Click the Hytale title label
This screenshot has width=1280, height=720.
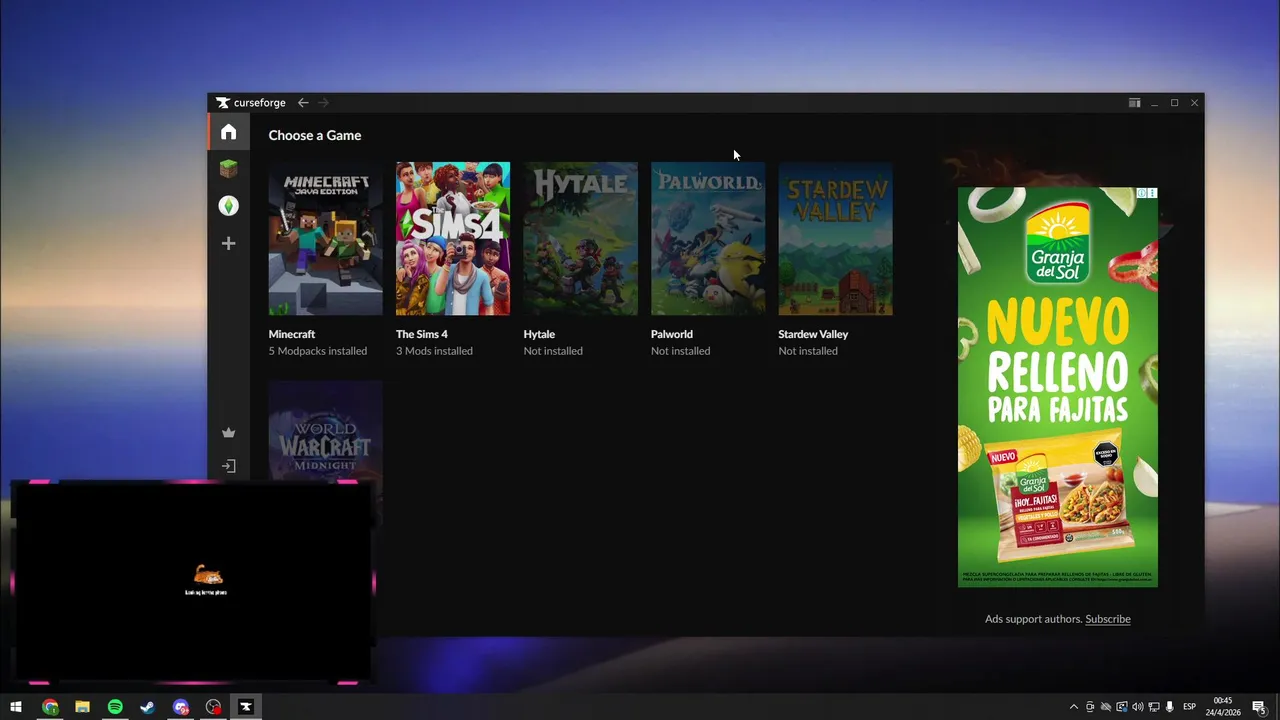point(539,334)
